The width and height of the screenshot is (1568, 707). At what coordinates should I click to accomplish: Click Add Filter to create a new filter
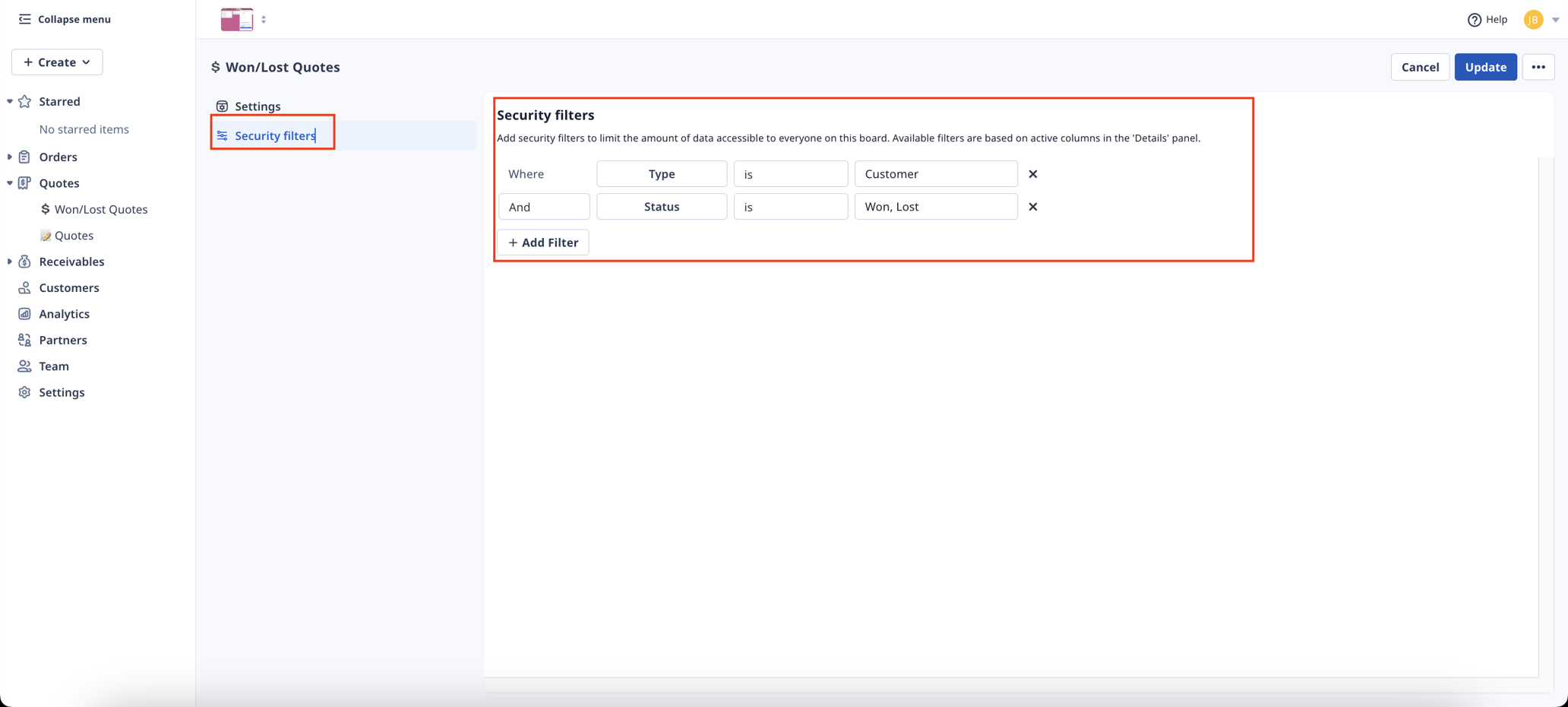click(x=542, y=242)
